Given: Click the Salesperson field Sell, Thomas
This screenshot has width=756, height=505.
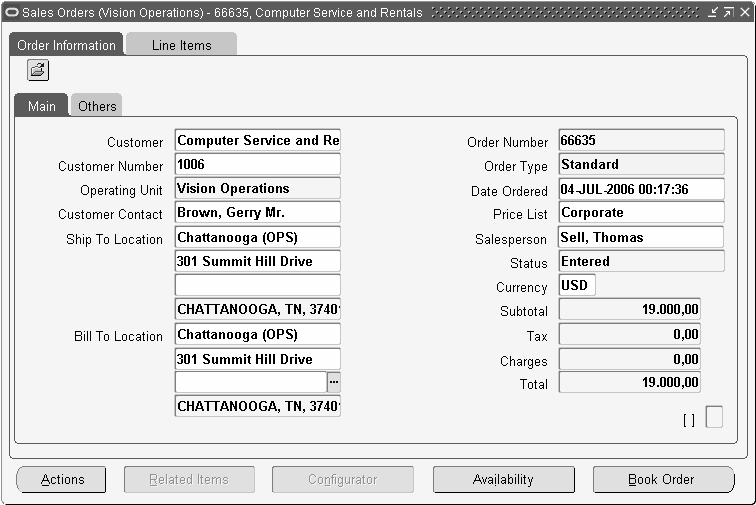Looking at the screenshot, I should [x=642, y=237].
